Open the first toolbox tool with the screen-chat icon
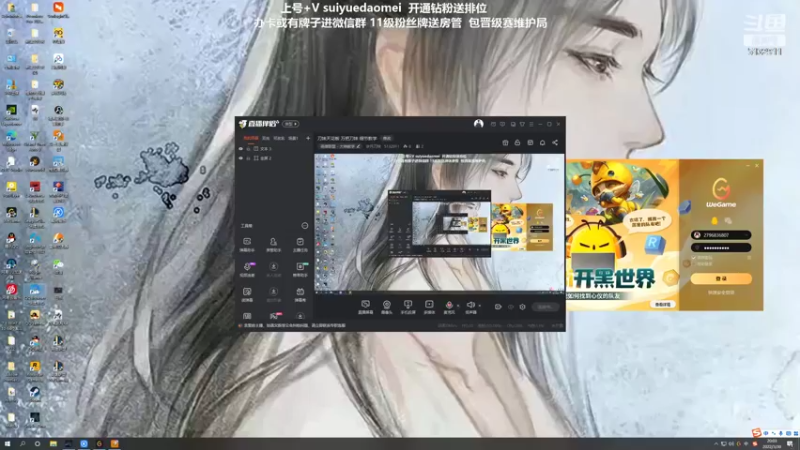This screenshot has height=450, width=800. [247, 244]
